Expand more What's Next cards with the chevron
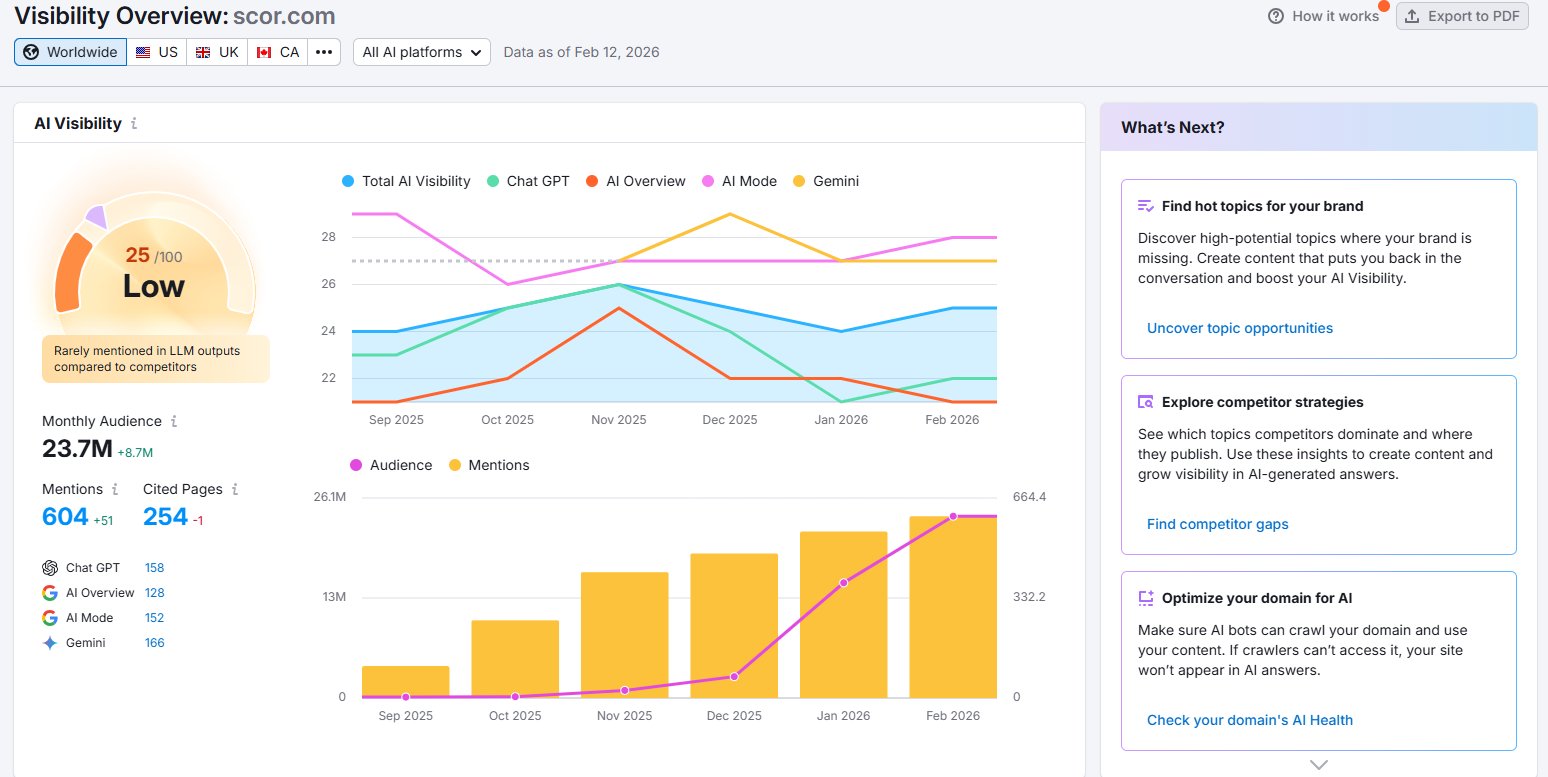1548x777 pixels. click(1319, 765)
